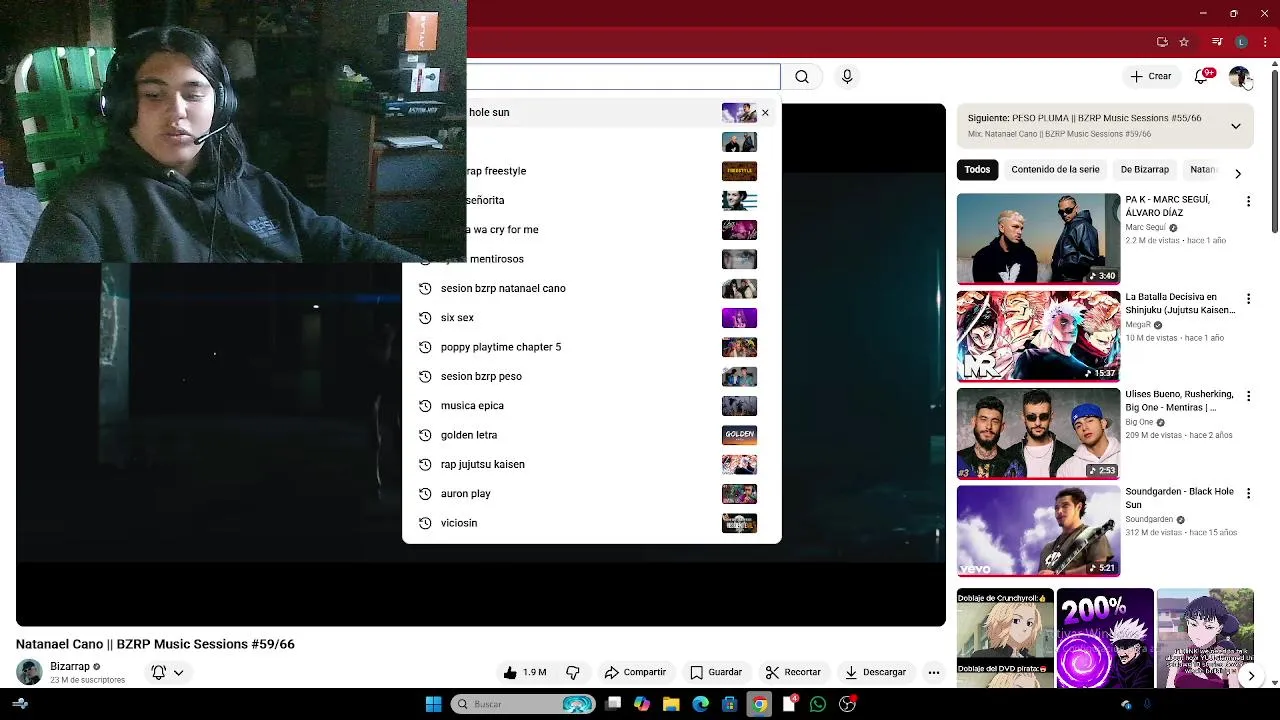Click the taskbar Buscar search box

[x=523, y=704]
